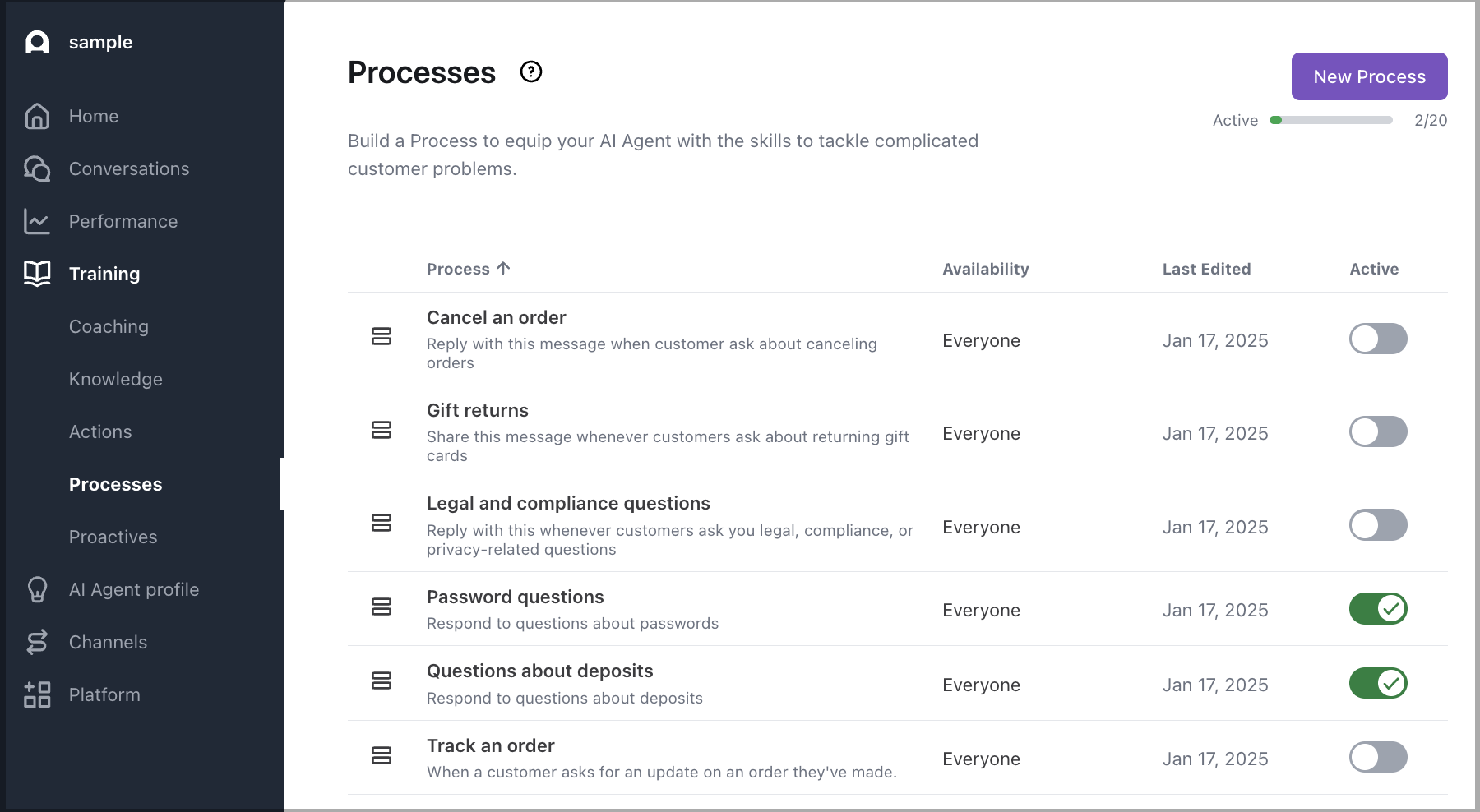The width and height of the screenshot is (1480, 812).
Task: Switch to the Coaching section
Action: pos(109,326)
